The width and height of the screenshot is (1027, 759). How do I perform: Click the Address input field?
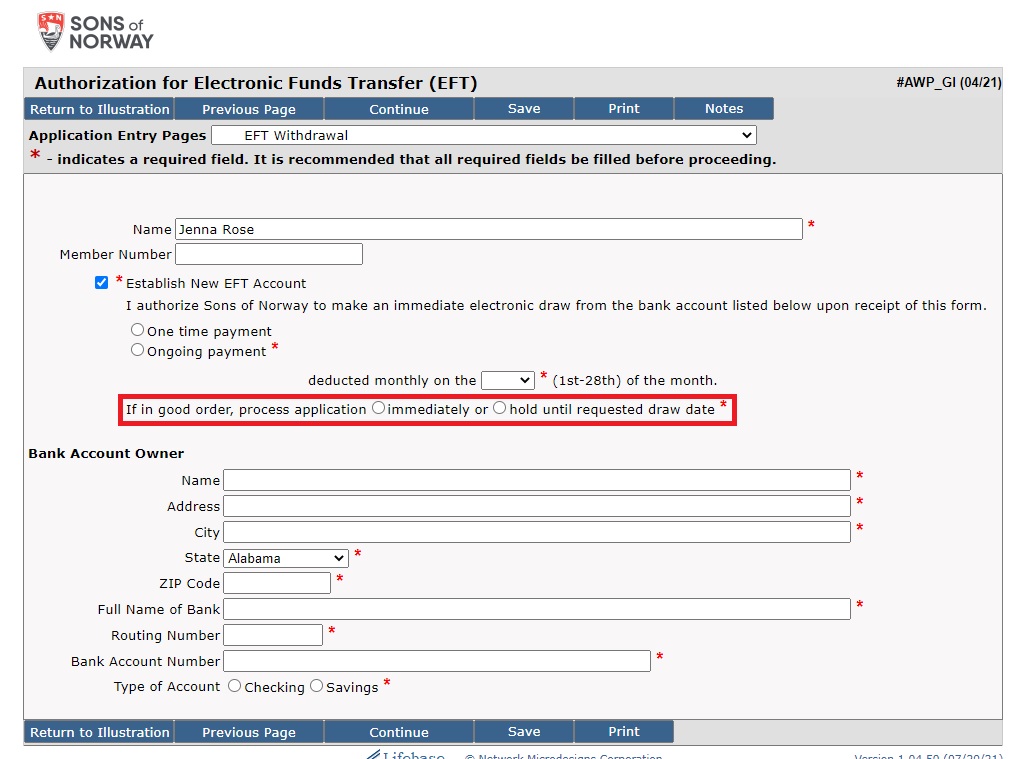537,506
